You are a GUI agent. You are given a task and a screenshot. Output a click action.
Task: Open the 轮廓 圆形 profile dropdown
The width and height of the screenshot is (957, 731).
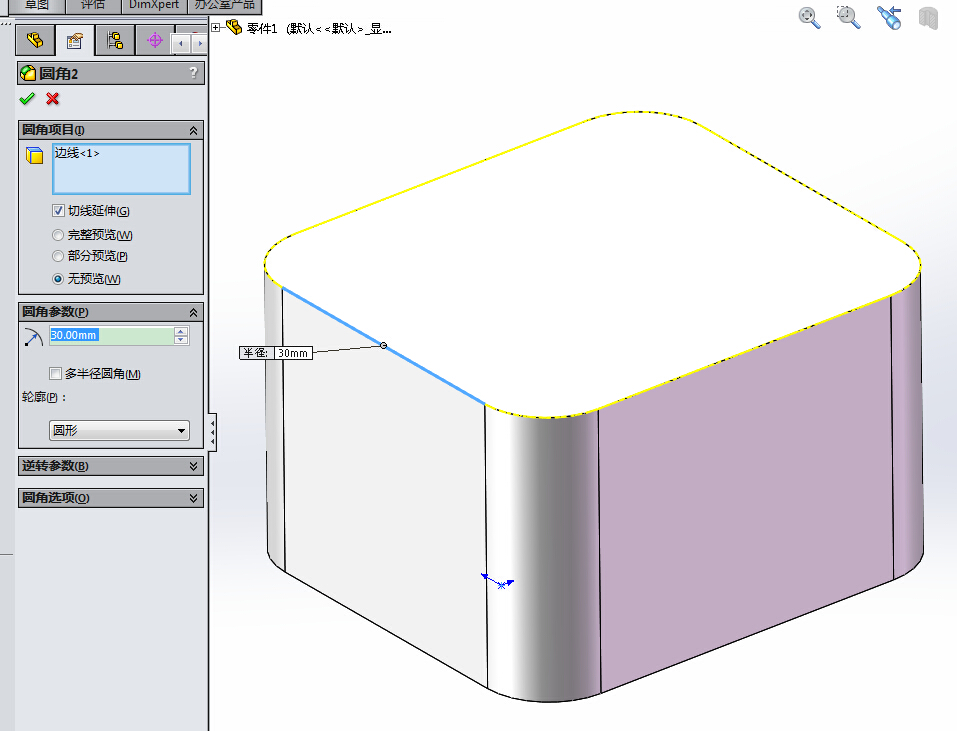point(119,430)
